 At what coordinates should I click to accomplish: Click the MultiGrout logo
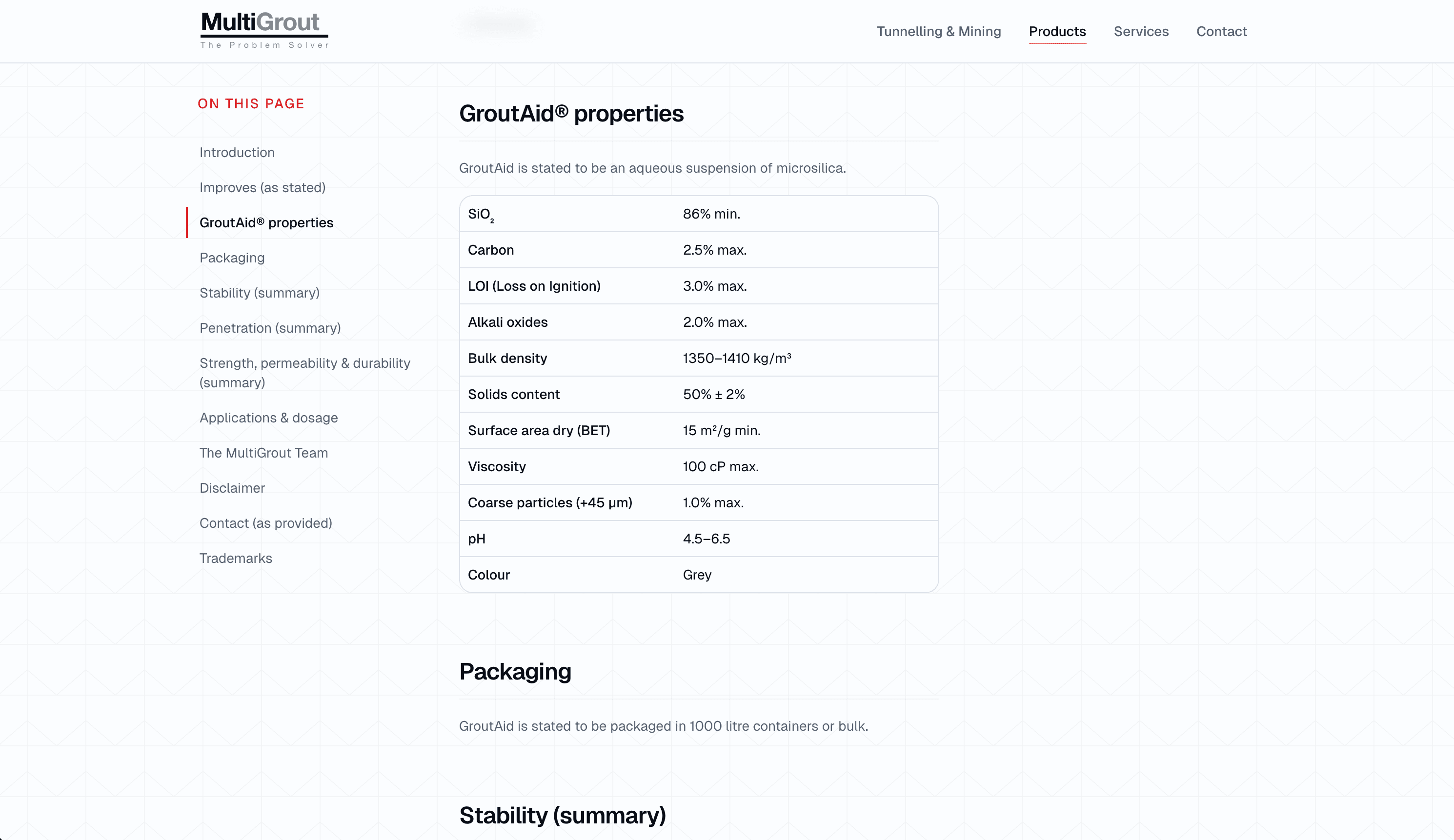pos(264,30)
